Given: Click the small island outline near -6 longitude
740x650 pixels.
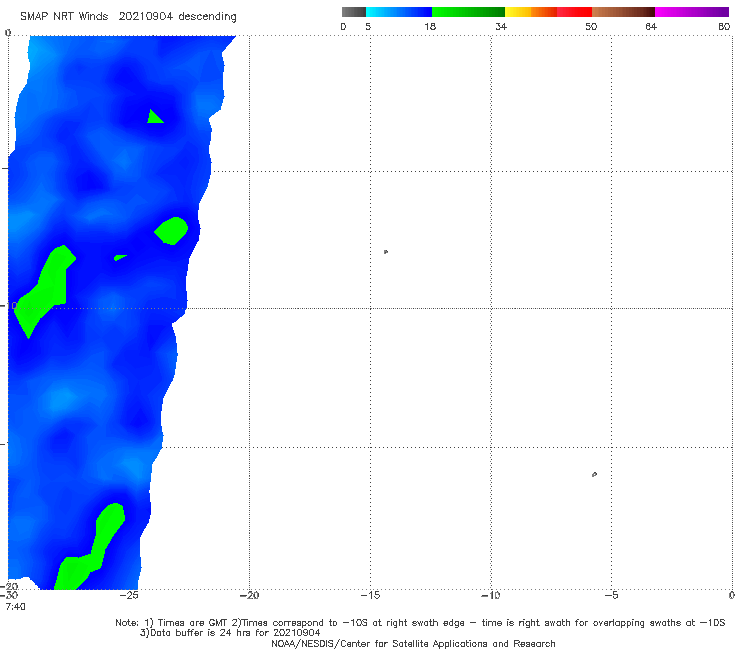Looking at the screenshot, I should point(594,474).
